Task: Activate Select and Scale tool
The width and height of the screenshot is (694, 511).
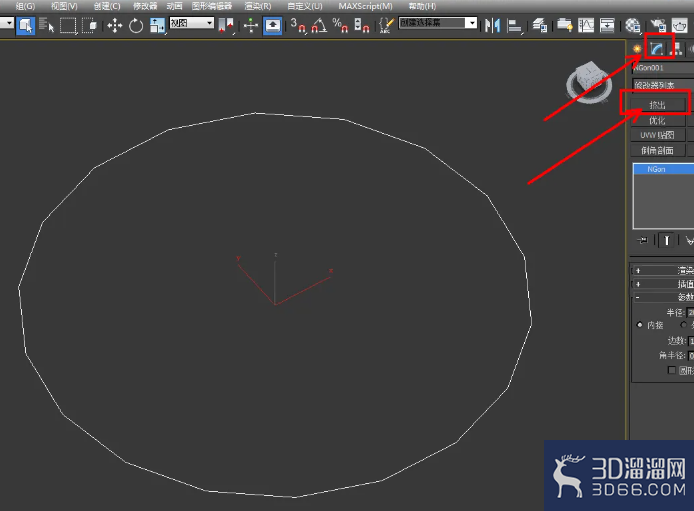Action: 157,25
